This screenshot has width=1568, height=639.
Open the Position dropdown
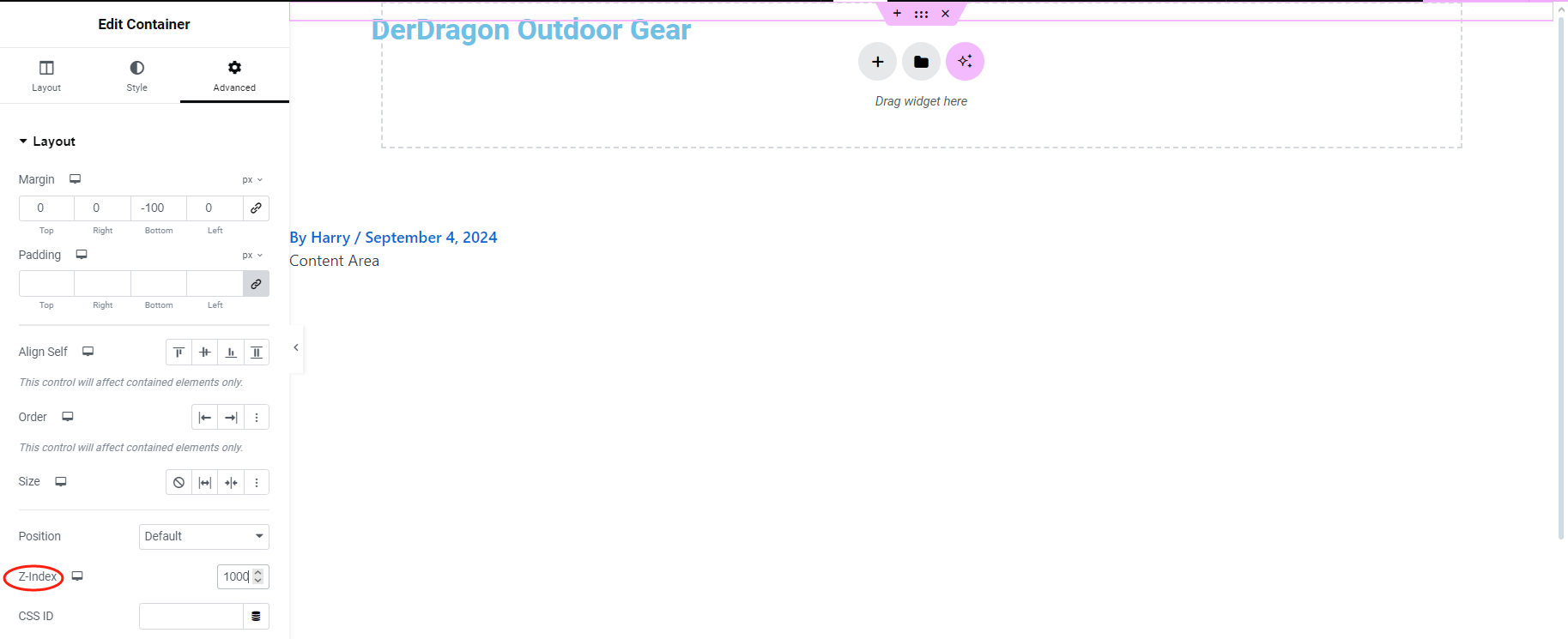(x=204, y=537)
